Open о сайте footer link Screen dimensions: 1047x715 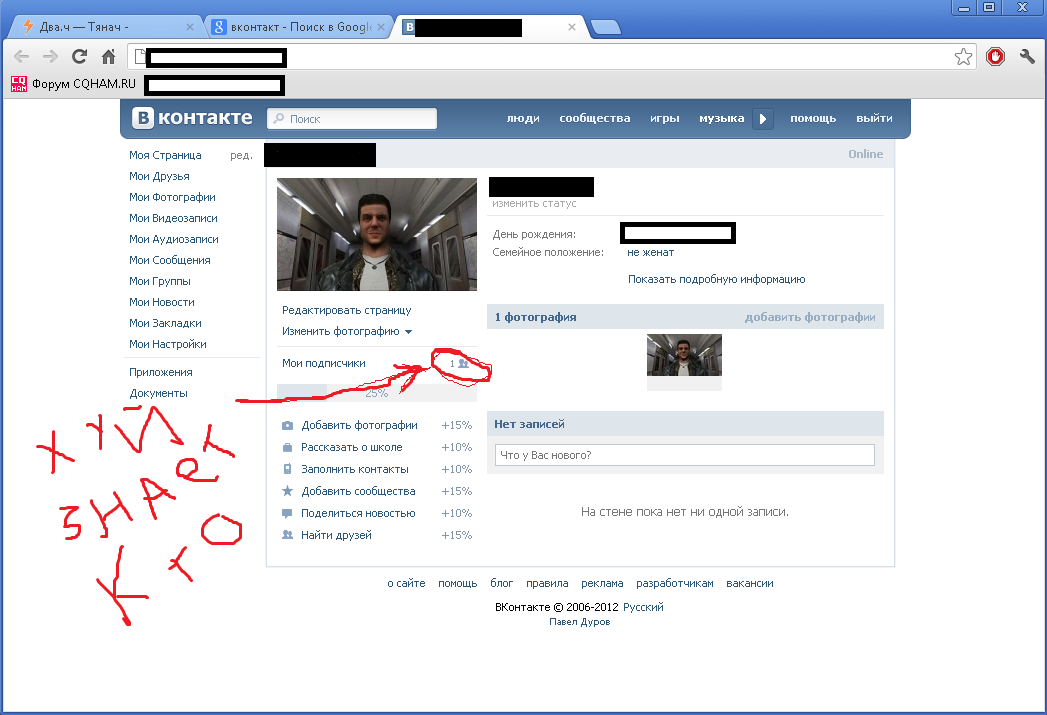[x=406, y=583]
